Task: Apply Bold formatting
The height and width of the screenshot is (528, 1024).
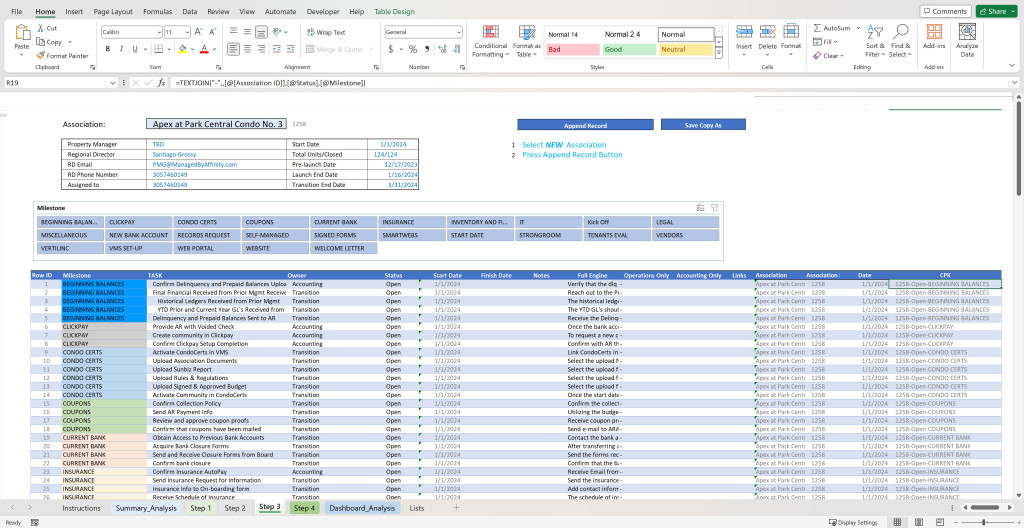Action: (x=107, y=49)
